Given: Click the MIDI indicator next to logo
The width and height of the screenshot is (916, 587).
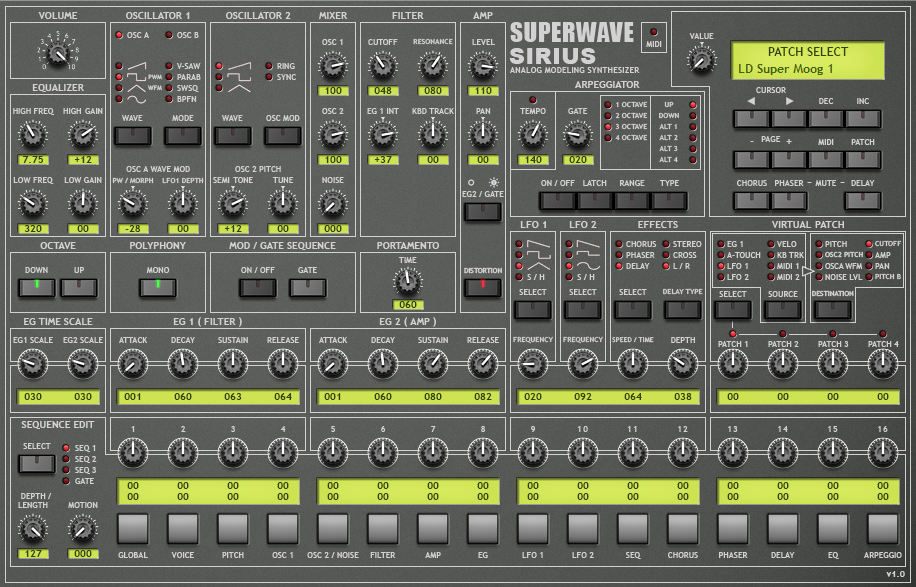Looking at the screenshot, I should tap(655, 32).
